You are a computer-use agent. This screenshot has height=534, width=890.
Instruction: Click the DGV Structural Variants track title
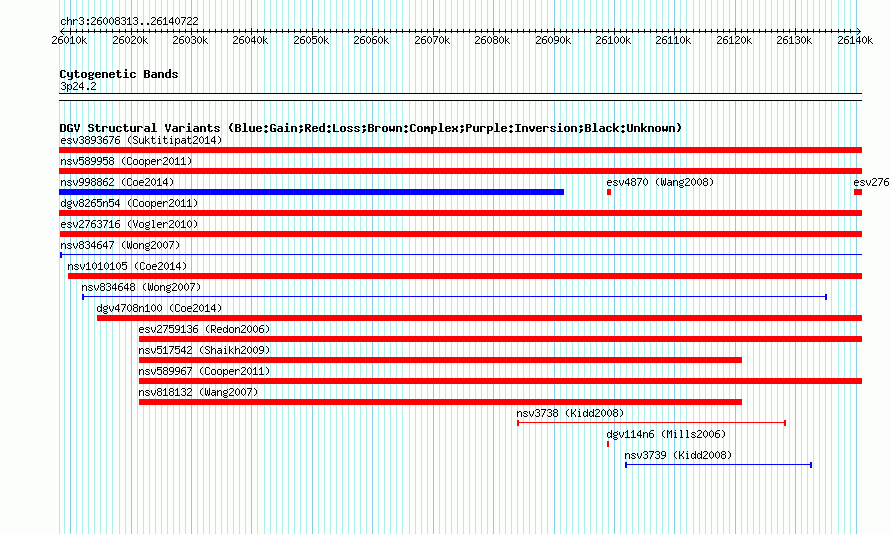click(371, 128)
